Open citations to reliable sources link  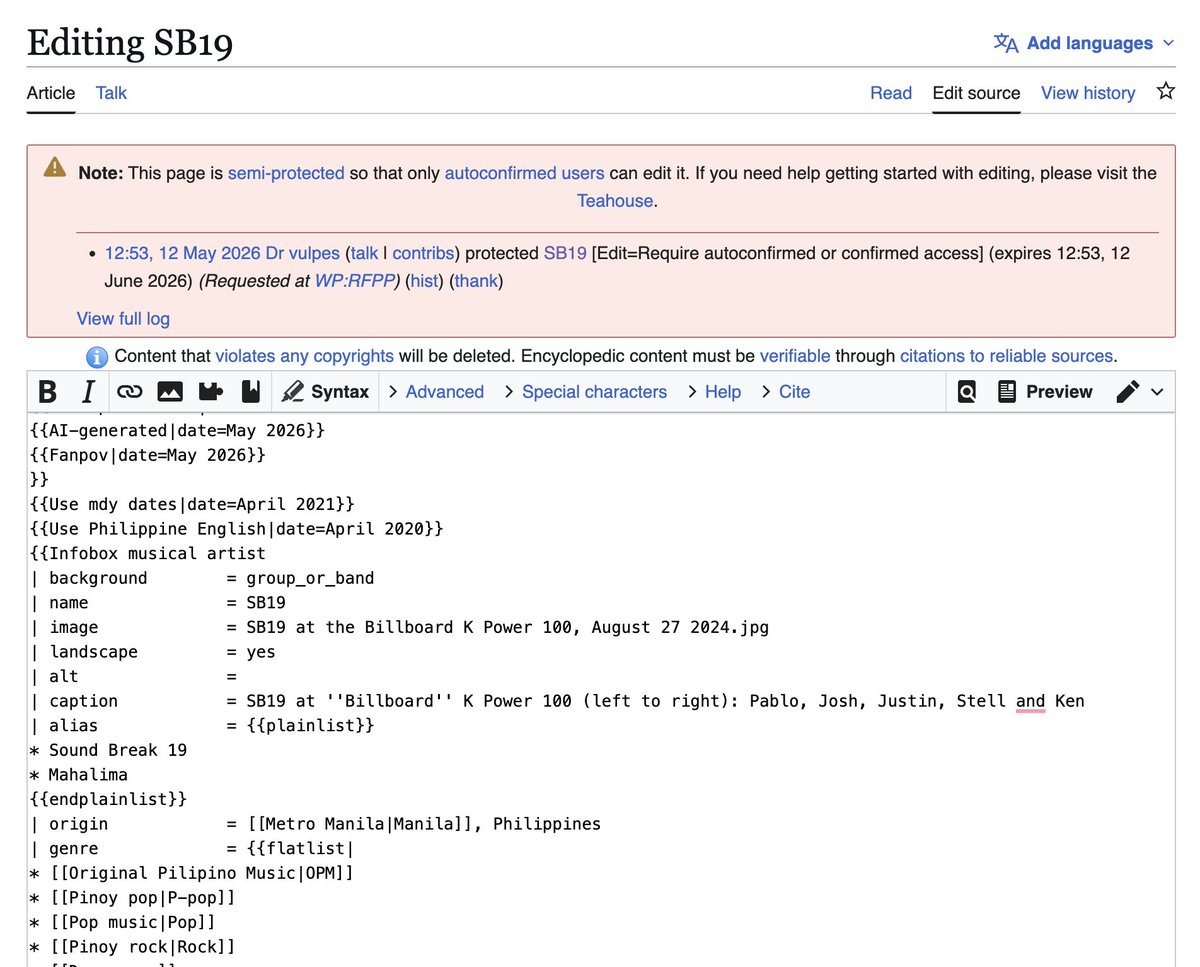1006,356
